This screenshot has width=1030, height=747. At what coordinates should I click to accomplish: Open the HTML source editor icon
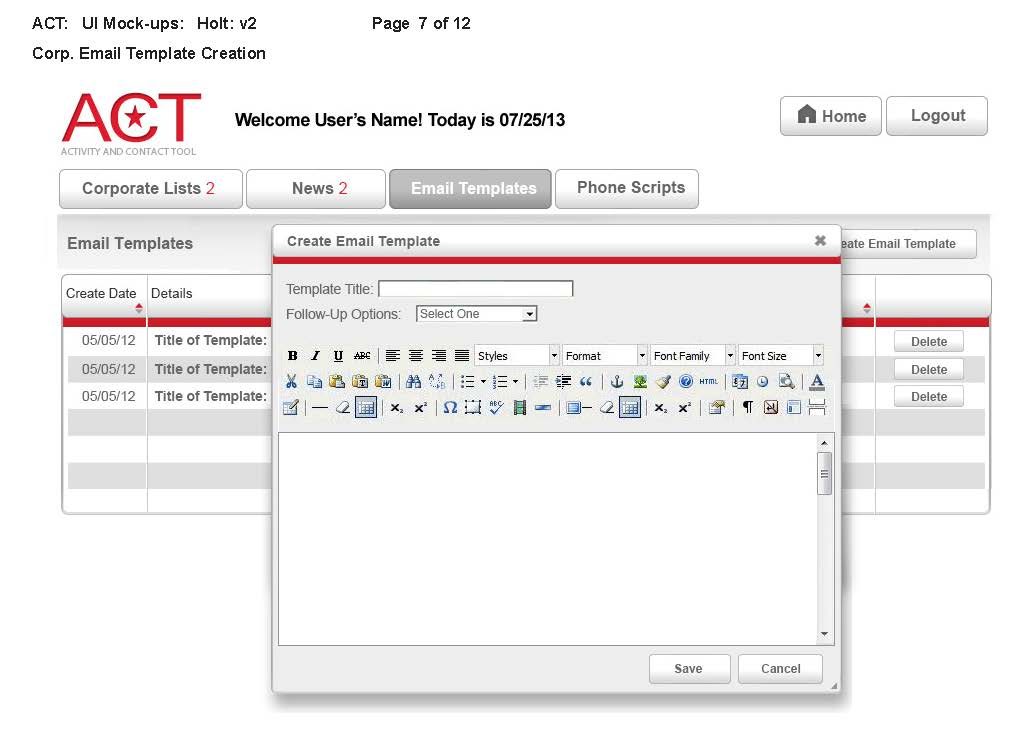[708, 382]
